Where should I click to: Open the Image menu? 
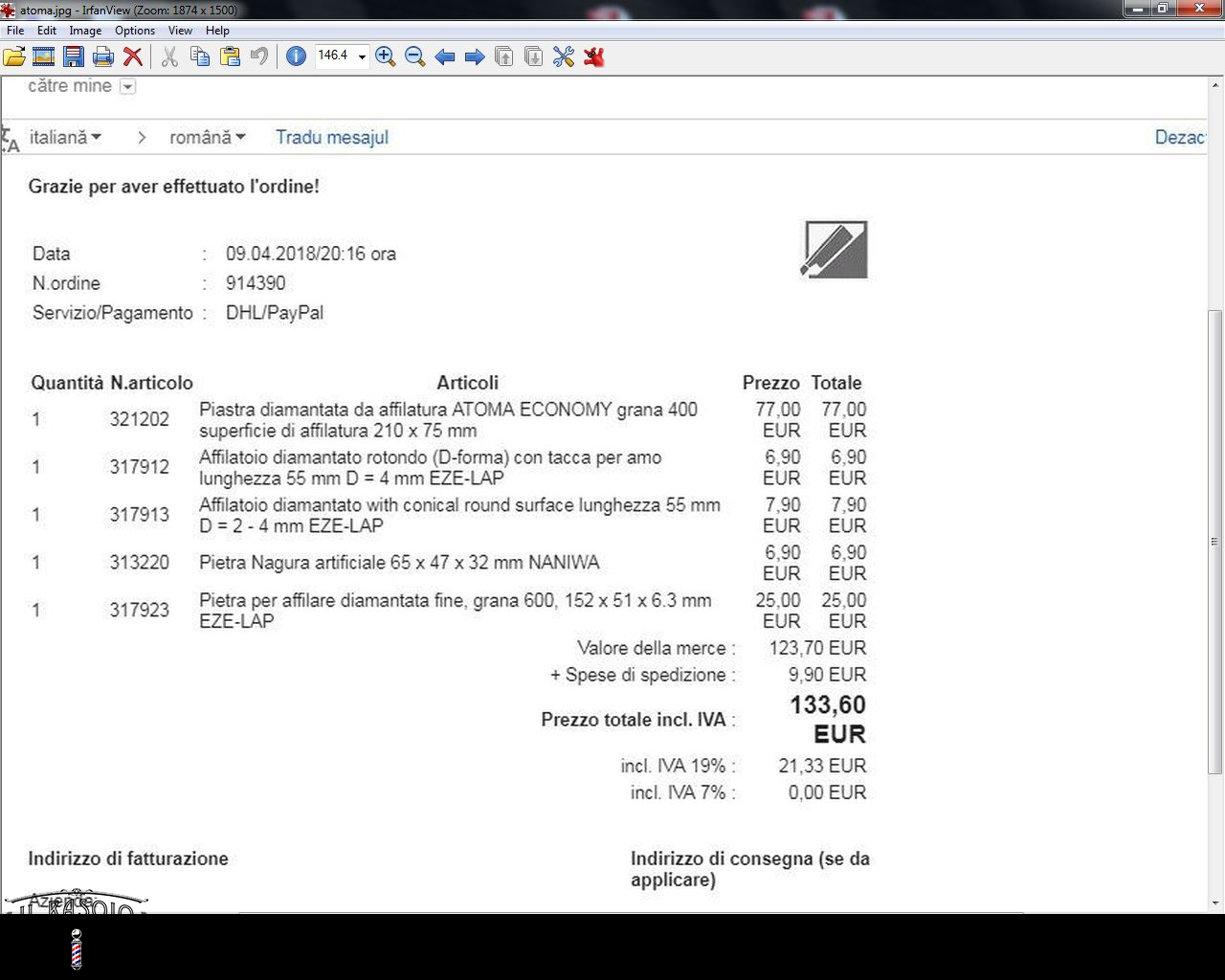(x=85, y=31)
